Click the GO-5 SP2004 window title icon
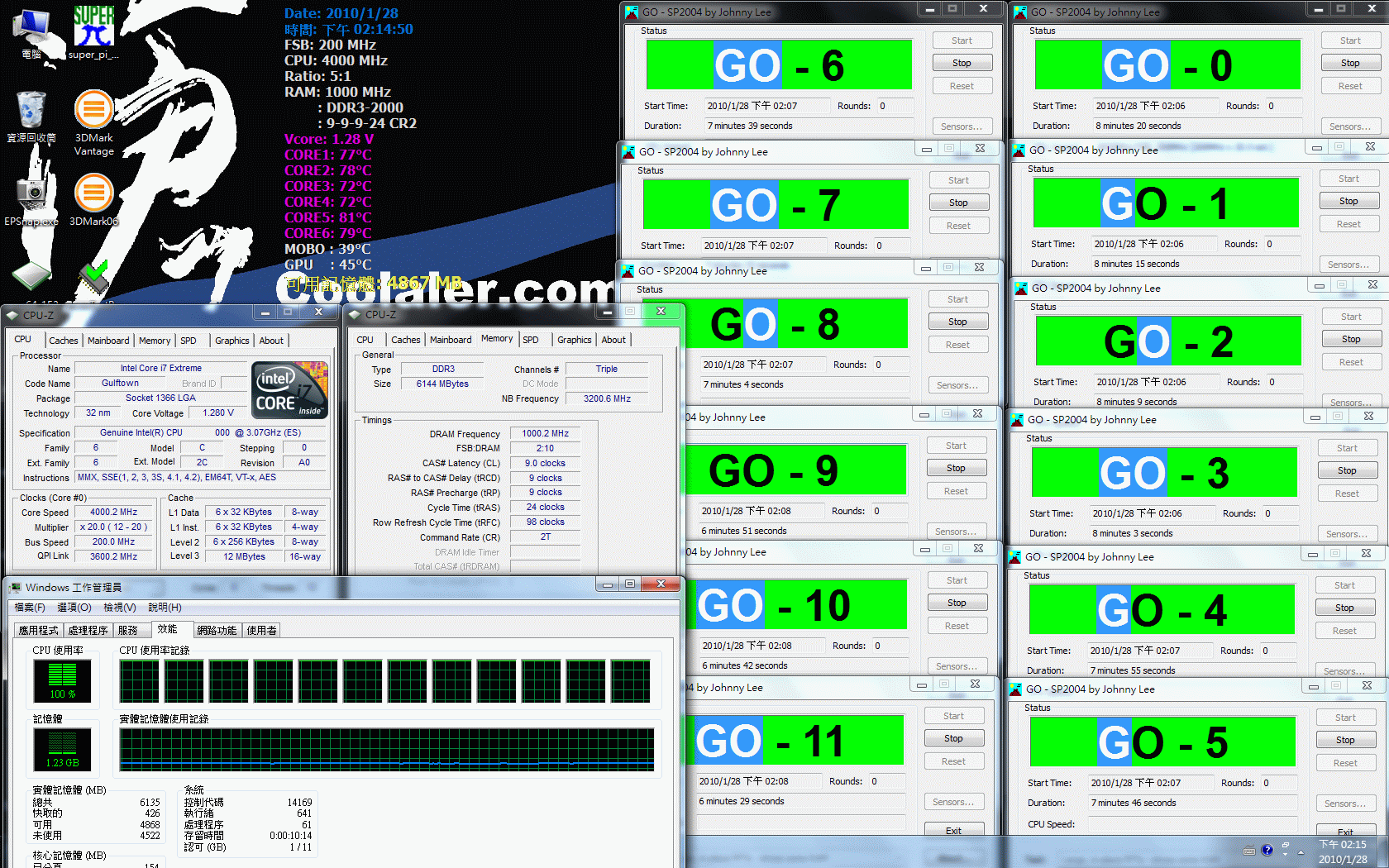This screenshot has width=1389, height=868. [x=1015, y=689]
